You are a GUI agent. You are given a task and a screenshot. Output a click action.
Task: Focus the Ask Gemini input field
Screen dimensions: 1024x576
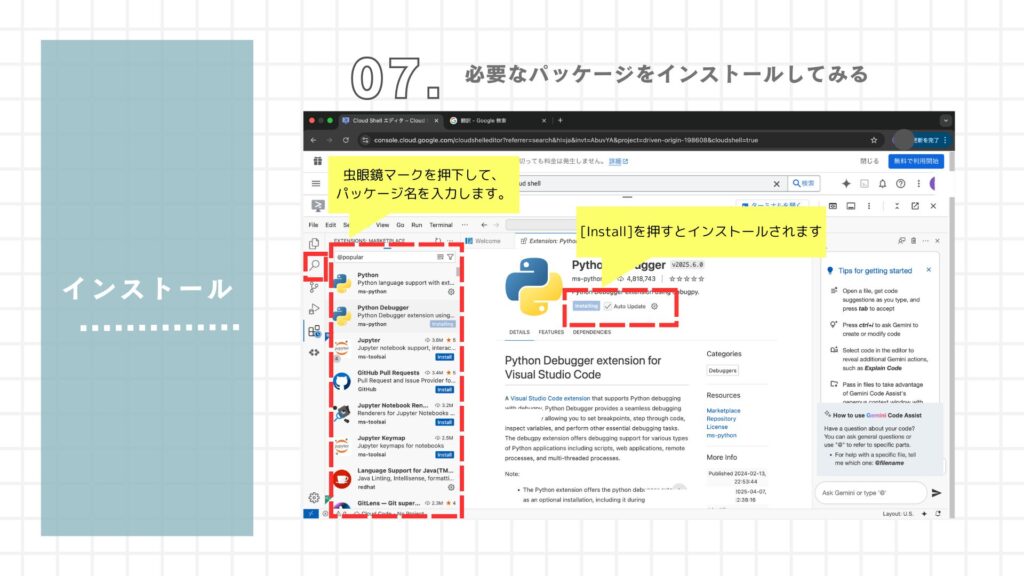tap(871, 493)
